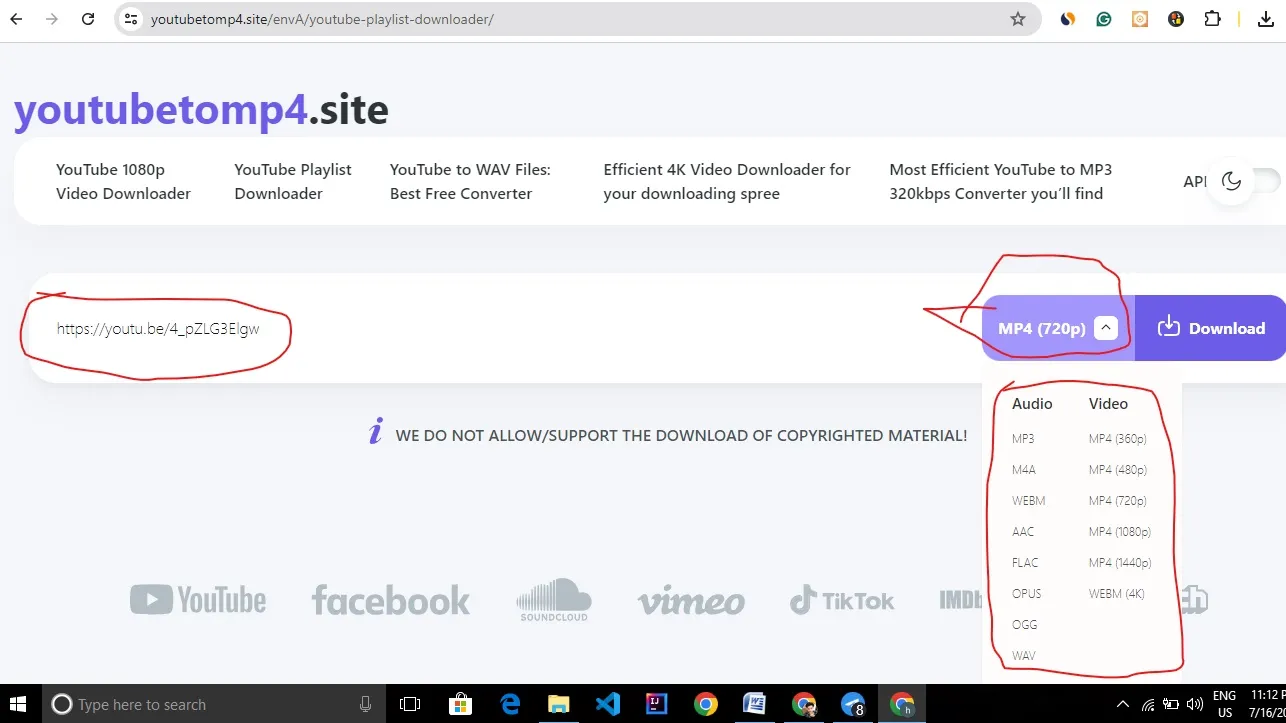1286x723 pixels.
Task: Open YouTube to MP3 320kbps Converter link
Action: click(1000, 181)
